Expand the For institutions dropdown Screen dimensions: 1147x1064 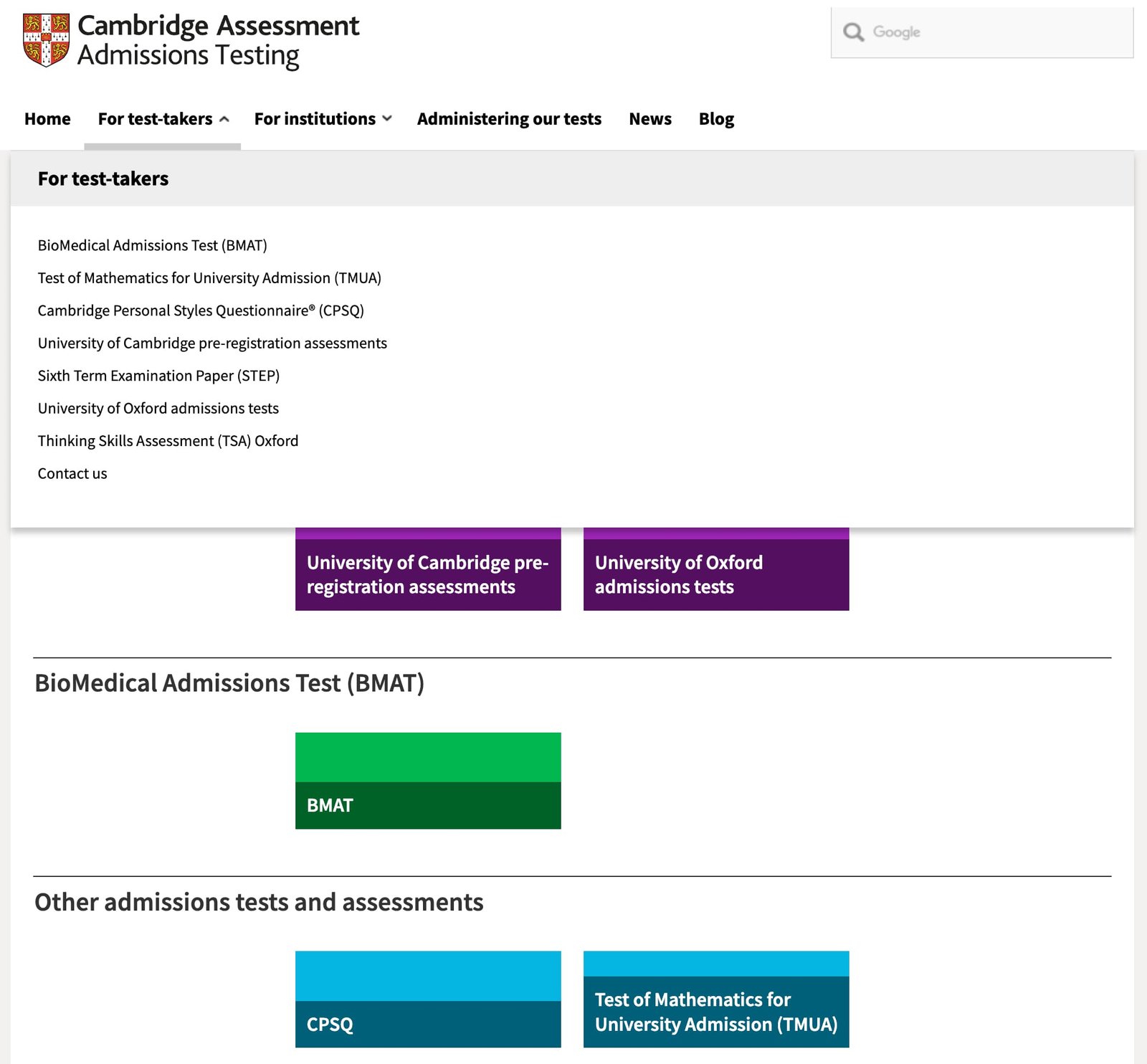[x=323, y=119]
